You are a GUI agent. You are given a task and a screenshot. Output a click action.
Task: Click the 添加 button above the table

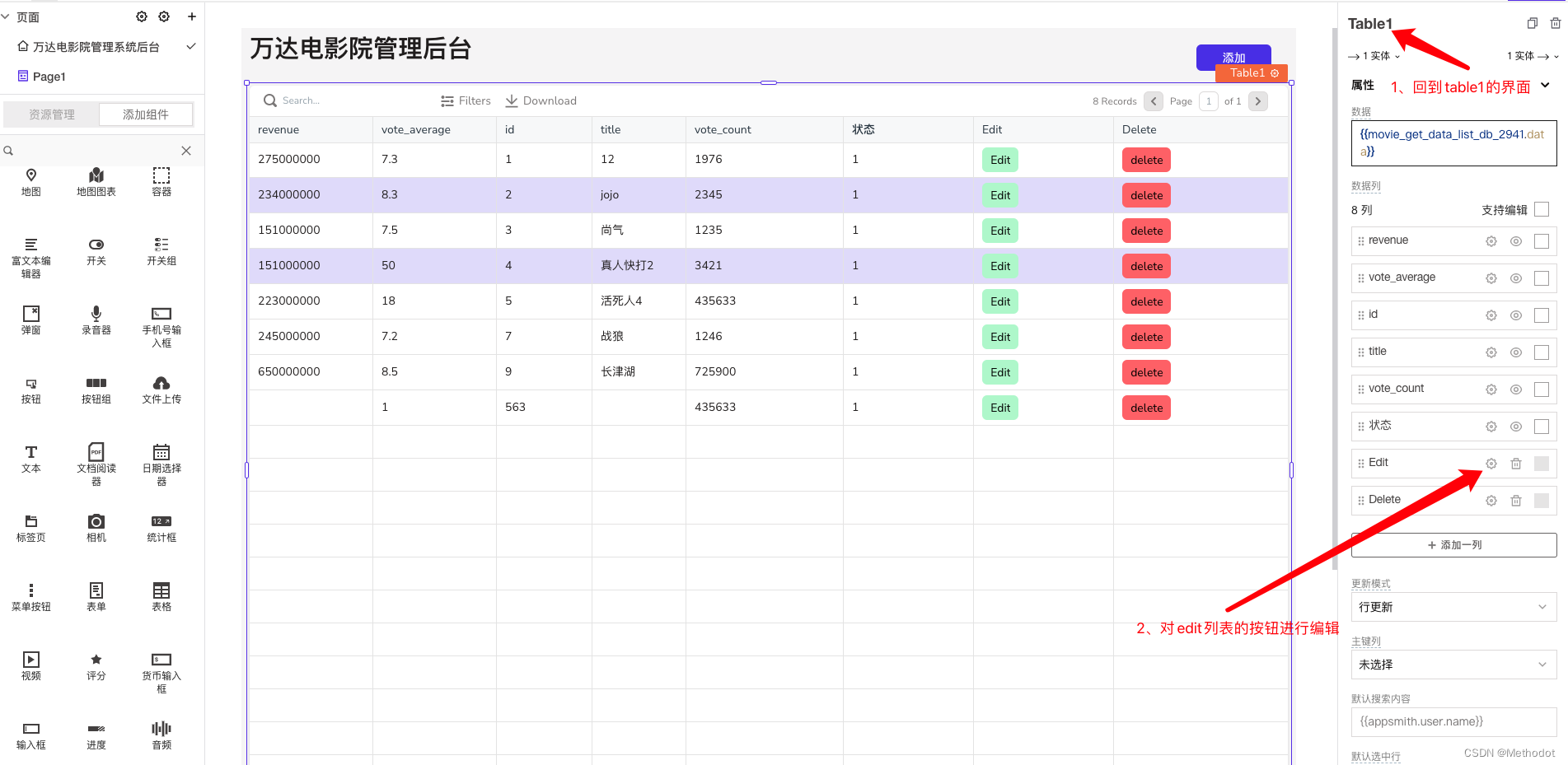[x=1233, y=56]
